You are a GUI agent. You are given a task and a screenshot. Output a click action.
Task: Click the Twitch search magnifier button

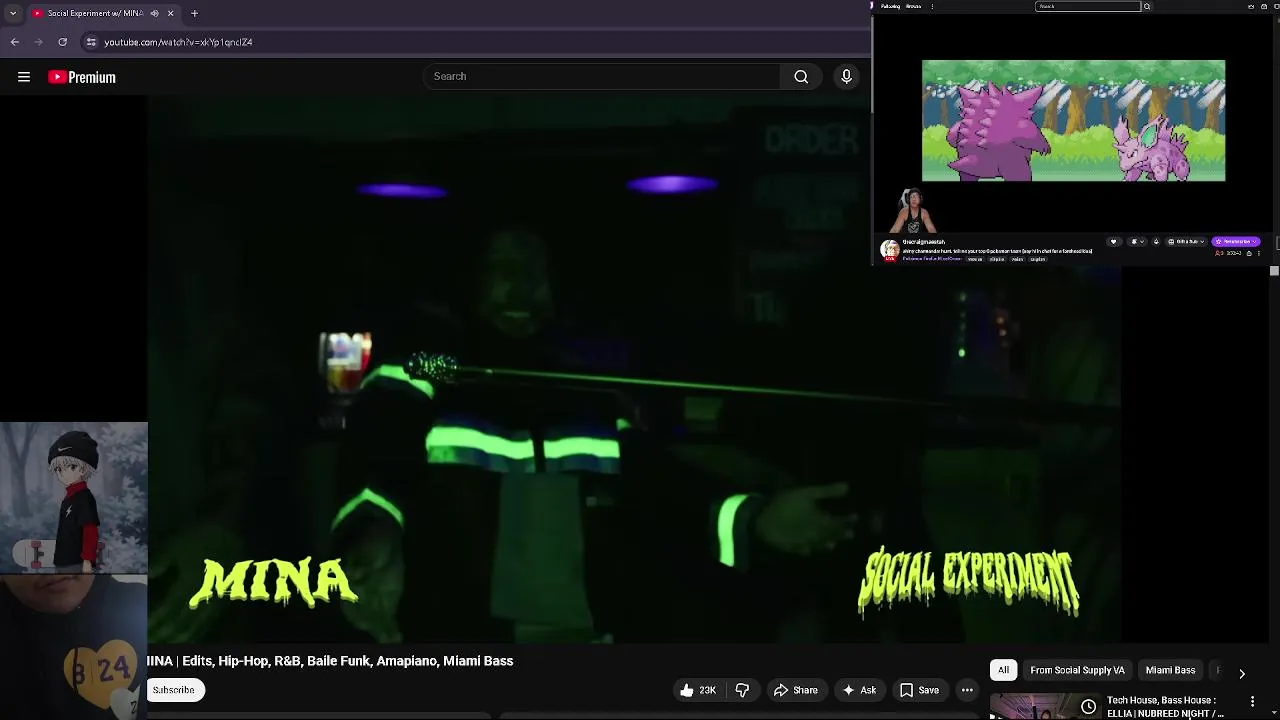click(x=1147, y=6)
